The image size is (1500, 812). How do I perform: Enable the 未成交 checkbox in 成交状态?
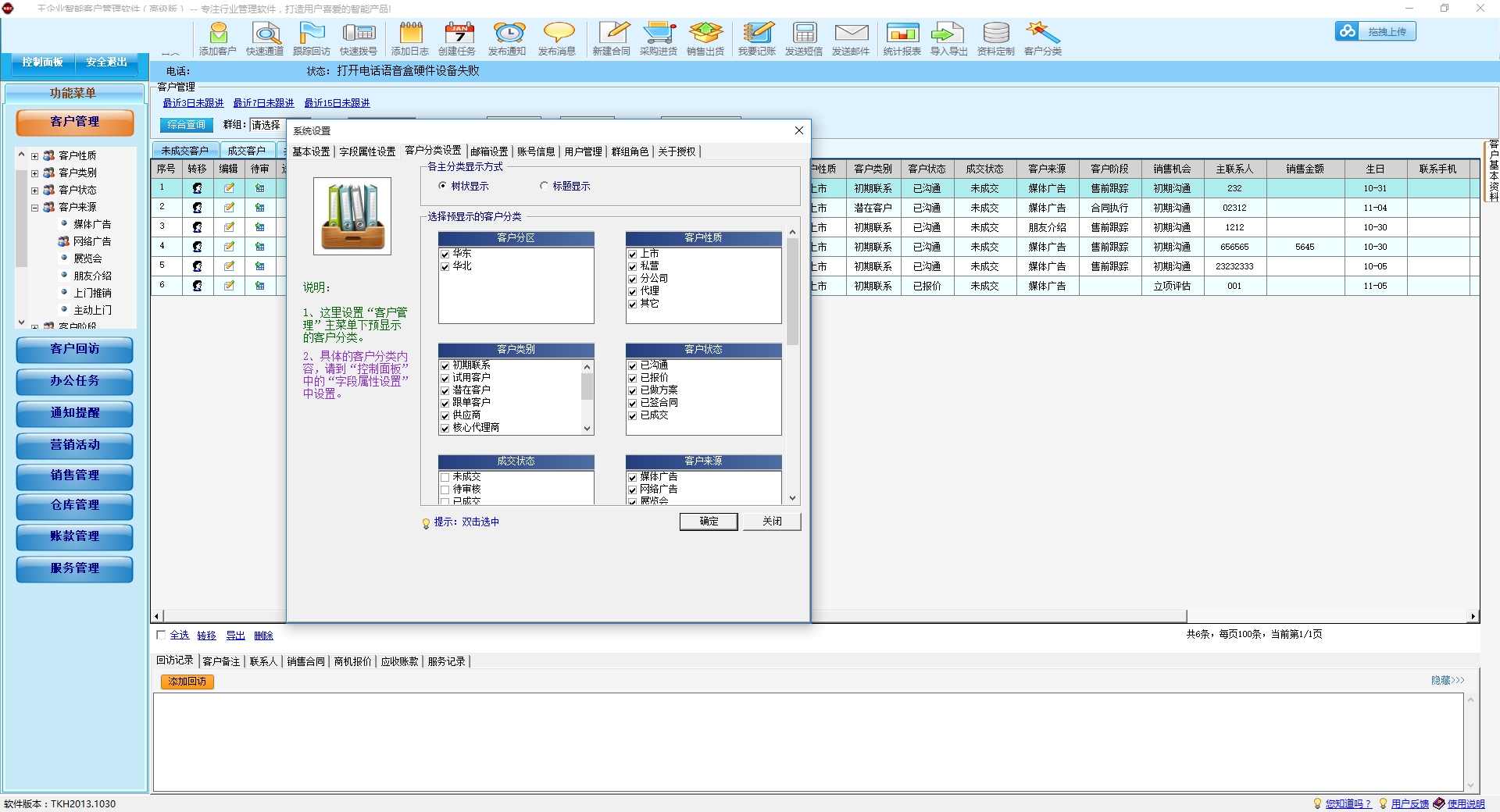pos(445,477)
